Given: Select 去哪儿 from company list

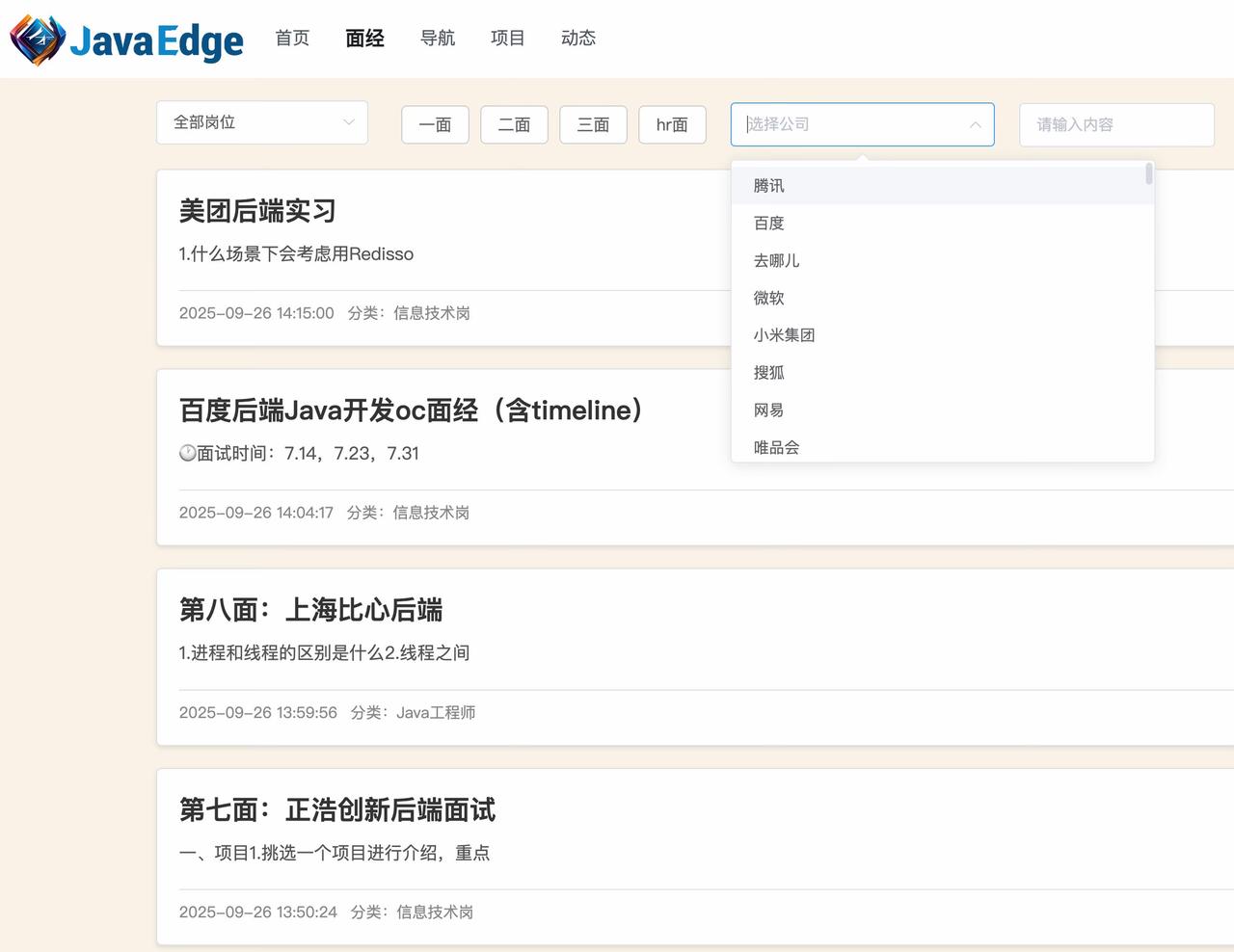Looking at the screenshot, I should click(x=943, y=260).
